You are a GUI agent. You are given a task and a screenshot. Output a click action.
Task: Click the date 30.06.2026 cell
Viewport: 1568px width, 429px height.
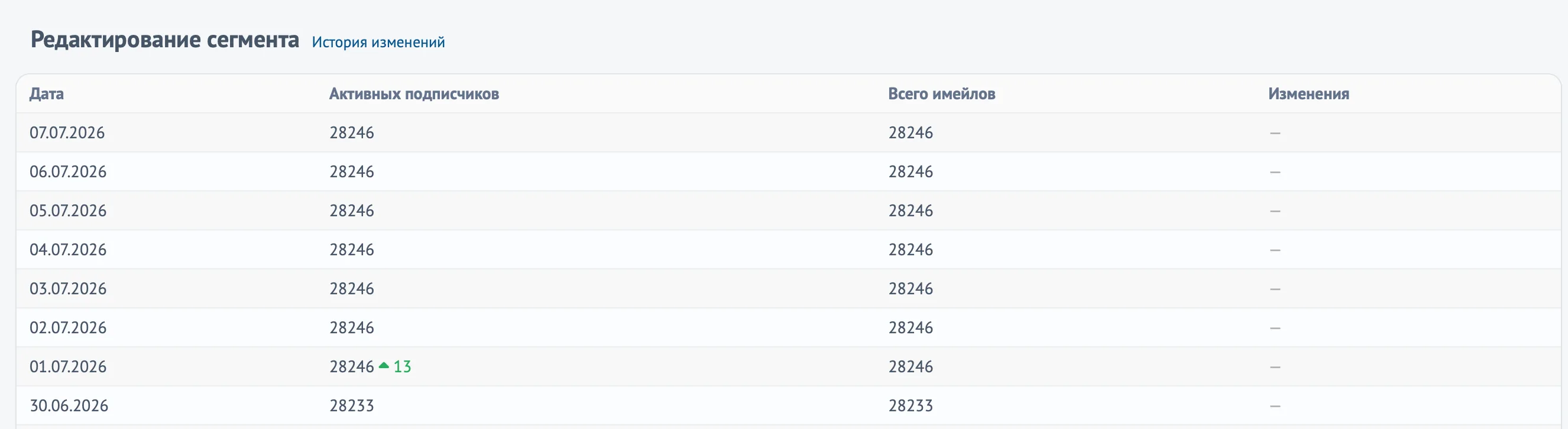(x=69, y=405)
